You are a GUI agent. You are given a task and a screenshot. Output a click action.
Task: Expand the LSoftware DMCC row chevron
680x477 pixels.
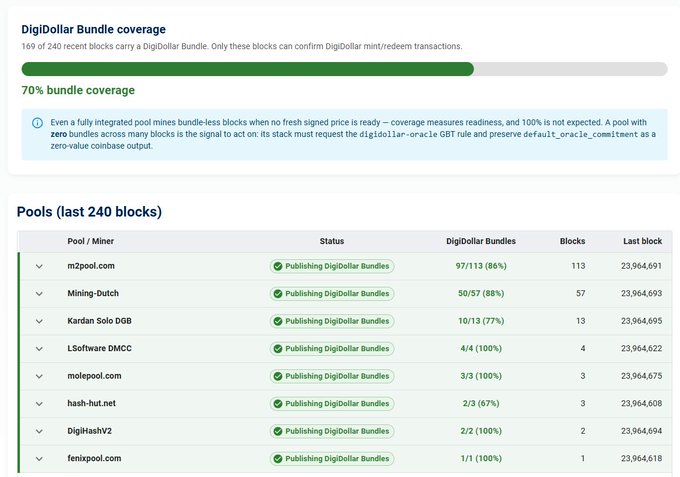[39, 349]
